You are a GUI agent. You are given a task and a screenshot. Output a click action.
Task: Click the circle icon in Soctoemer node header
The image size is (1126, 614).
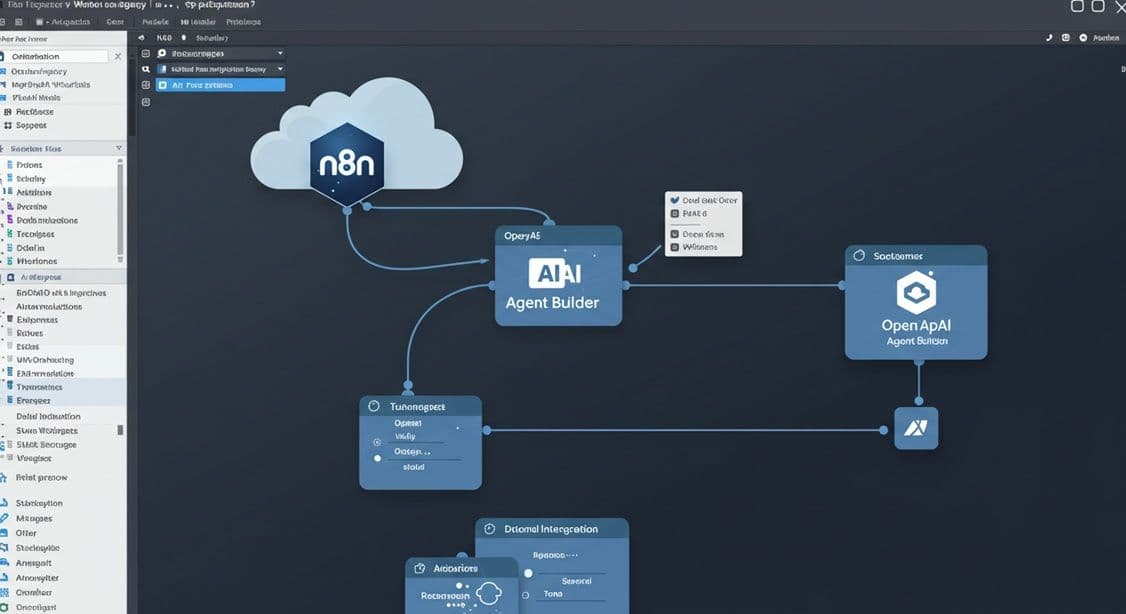[x=858, y=256]
